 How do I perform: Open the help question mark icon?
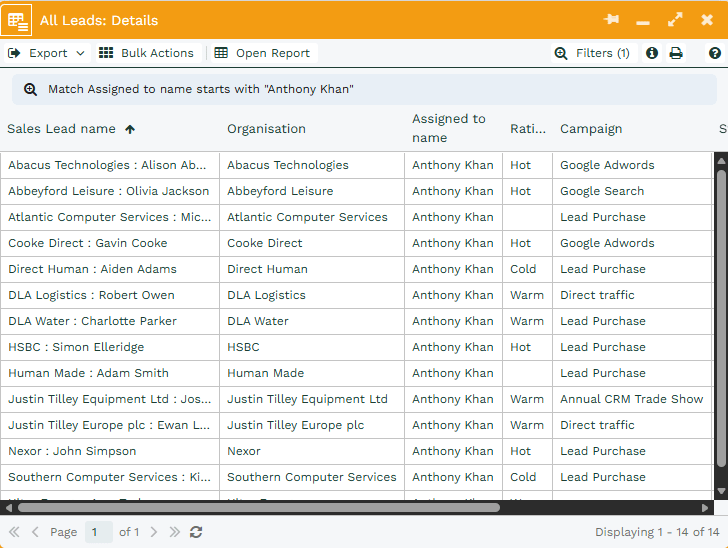point(714,53)
